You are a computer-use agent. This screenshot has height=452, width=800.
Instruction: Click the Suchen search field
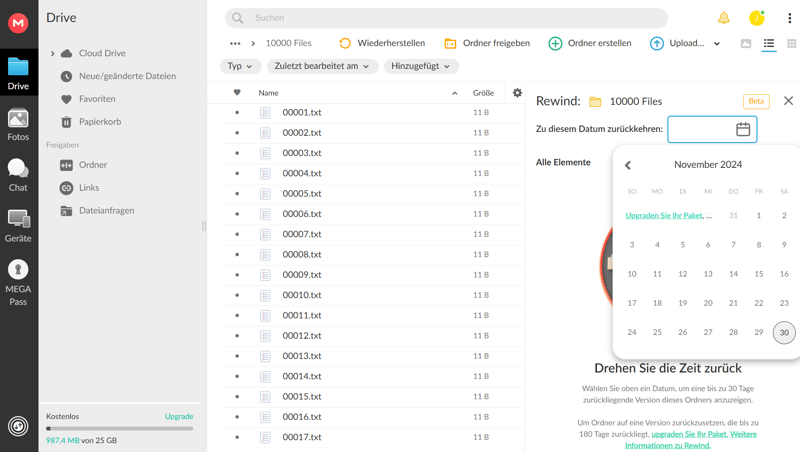tap(450, 18)
